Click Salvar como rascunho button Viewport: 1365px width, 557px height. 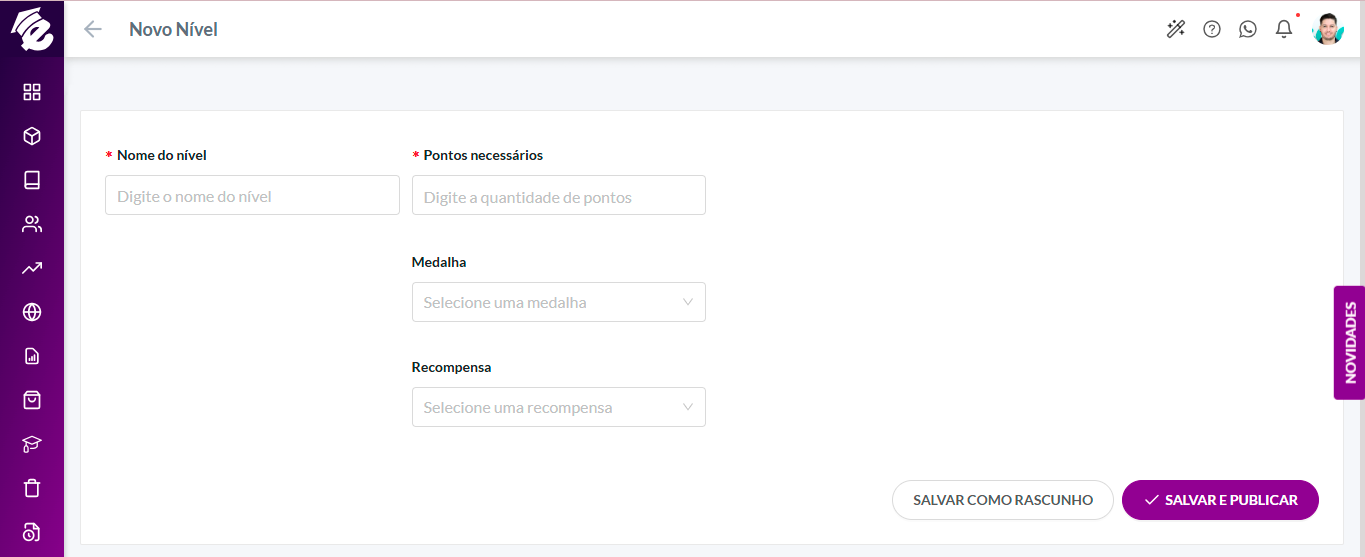click(x=1003, y=500)
